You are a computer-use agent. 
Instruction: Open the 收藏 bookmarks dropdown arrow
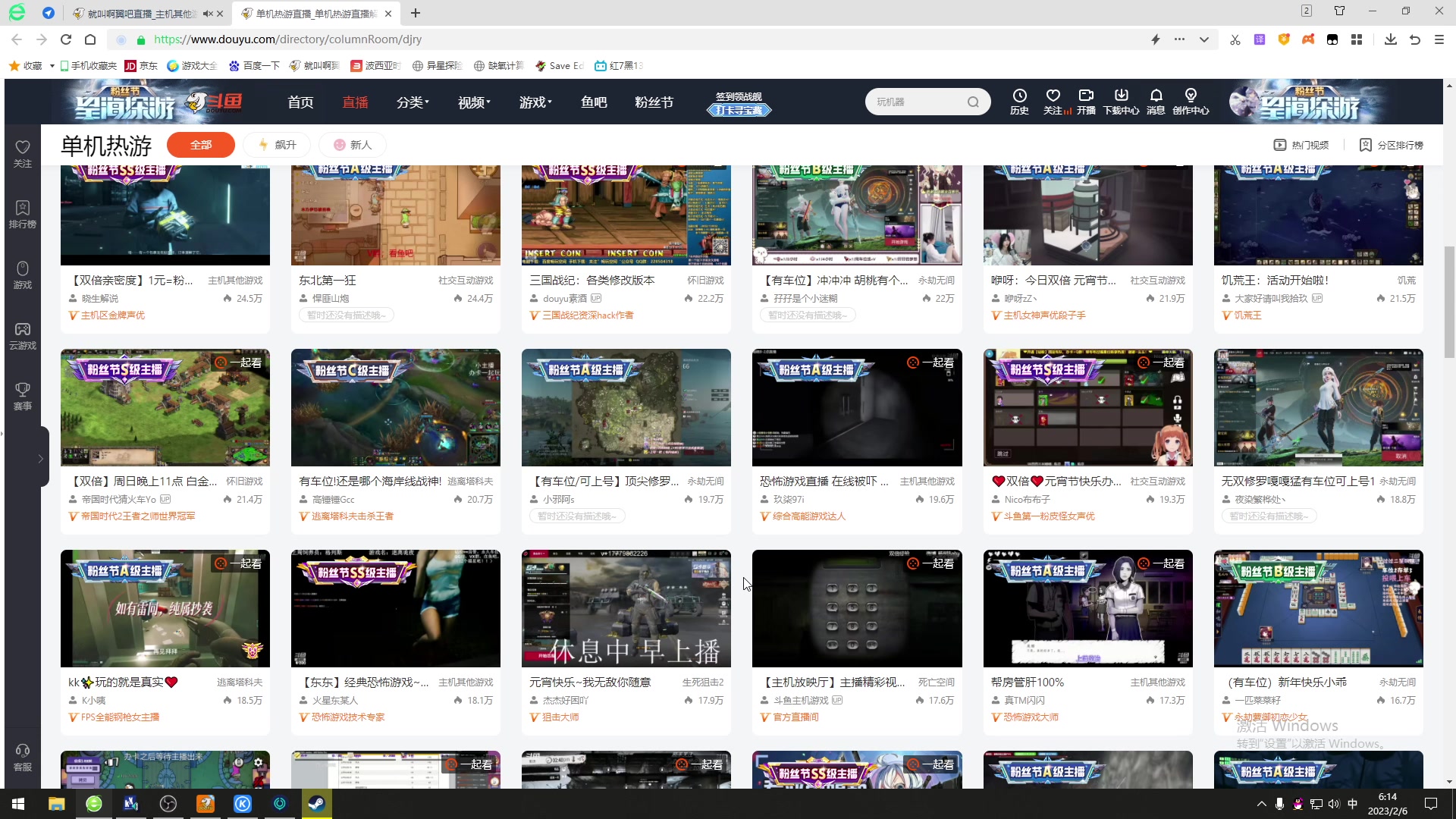coord(52,66)
